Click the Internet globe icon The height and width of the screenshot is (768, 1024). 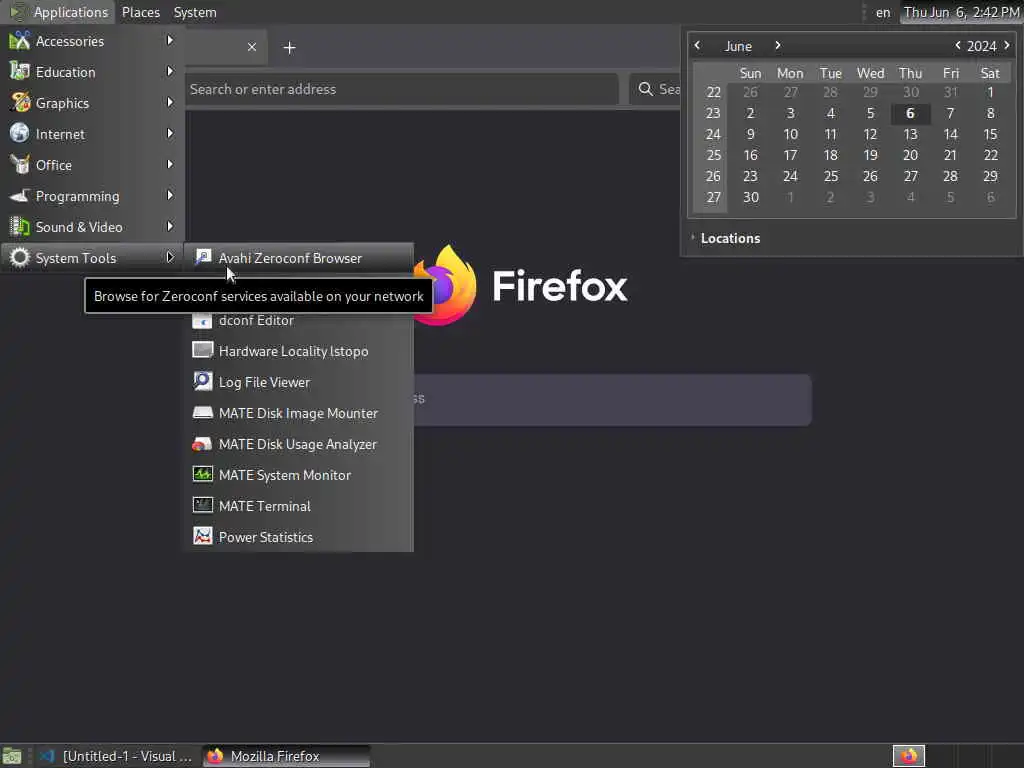coord(20,133)
